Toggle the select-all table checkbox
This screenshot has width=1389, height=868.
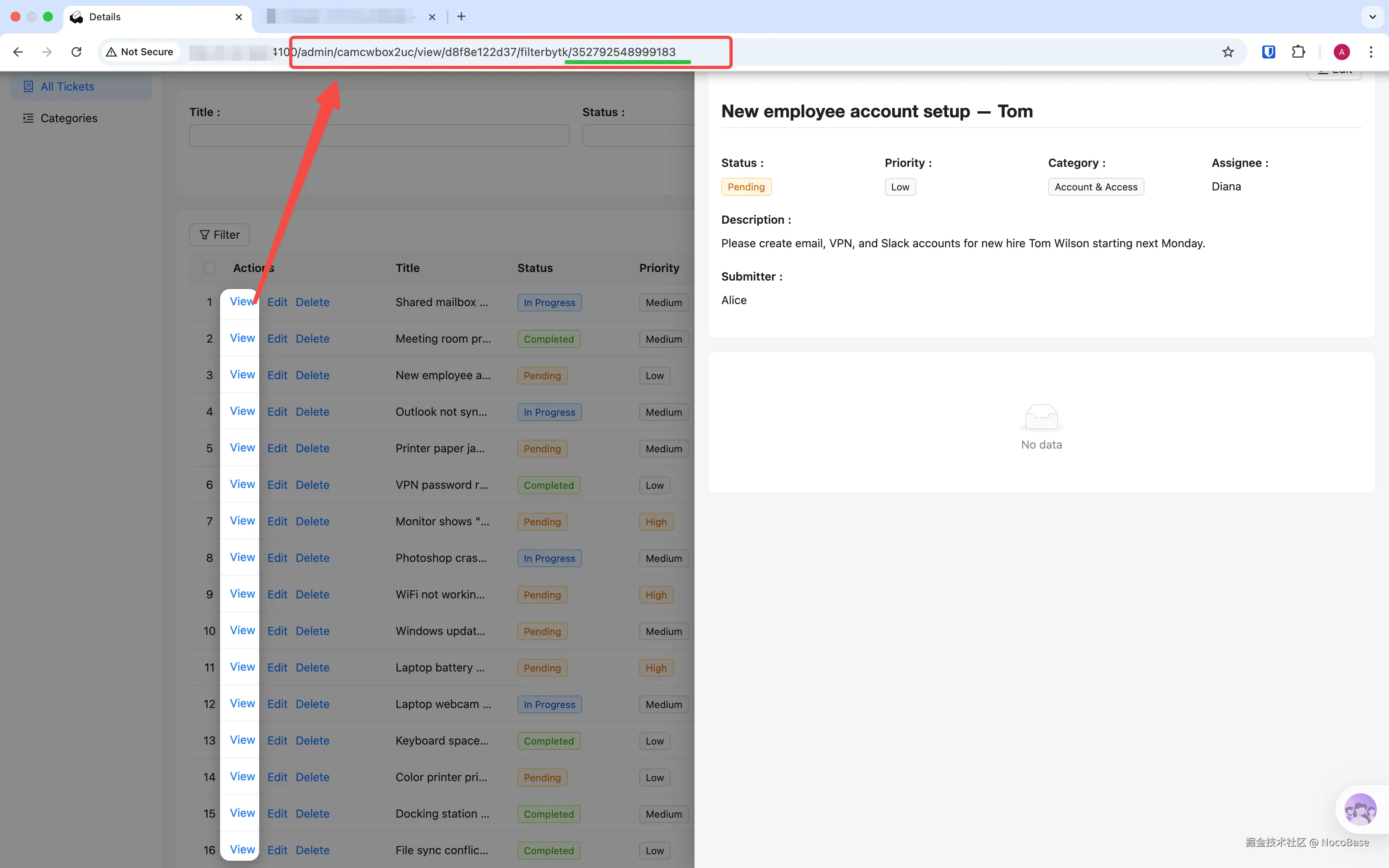210,268
